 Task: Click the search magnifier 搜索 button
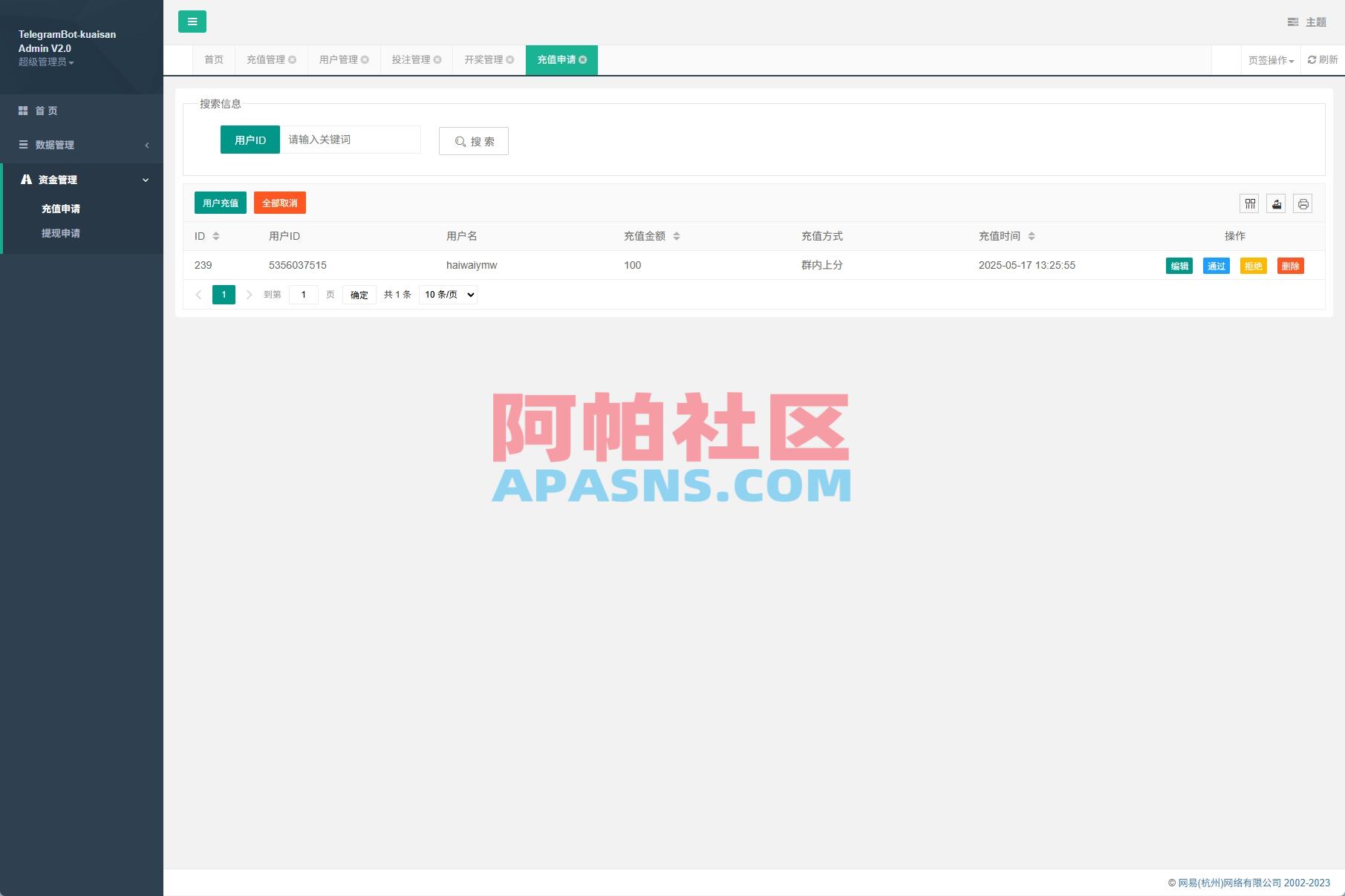(473, 141)
